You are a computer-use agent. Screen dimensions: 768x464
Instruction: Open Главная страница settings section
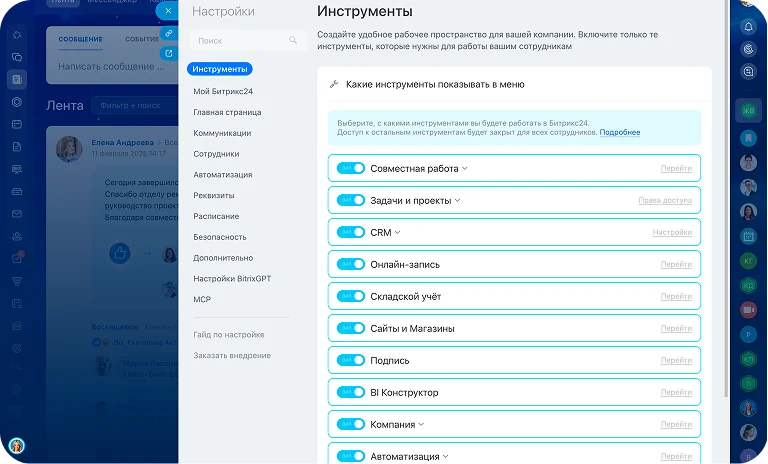pos(227,112)
